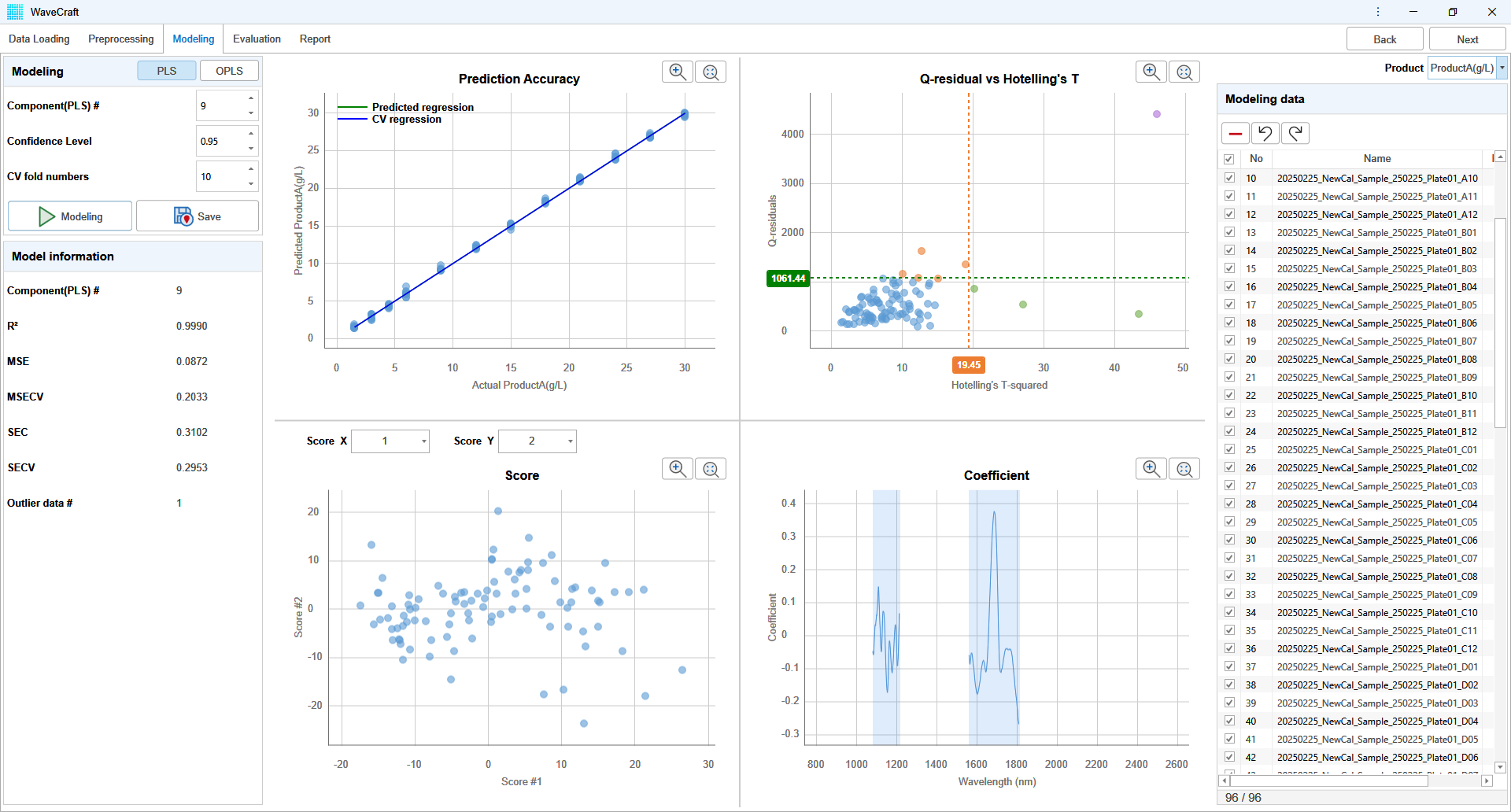The width and height of the screenshot is (1511, 812).
Task: Open the Score X dropdown
Action: coord(390,441)
